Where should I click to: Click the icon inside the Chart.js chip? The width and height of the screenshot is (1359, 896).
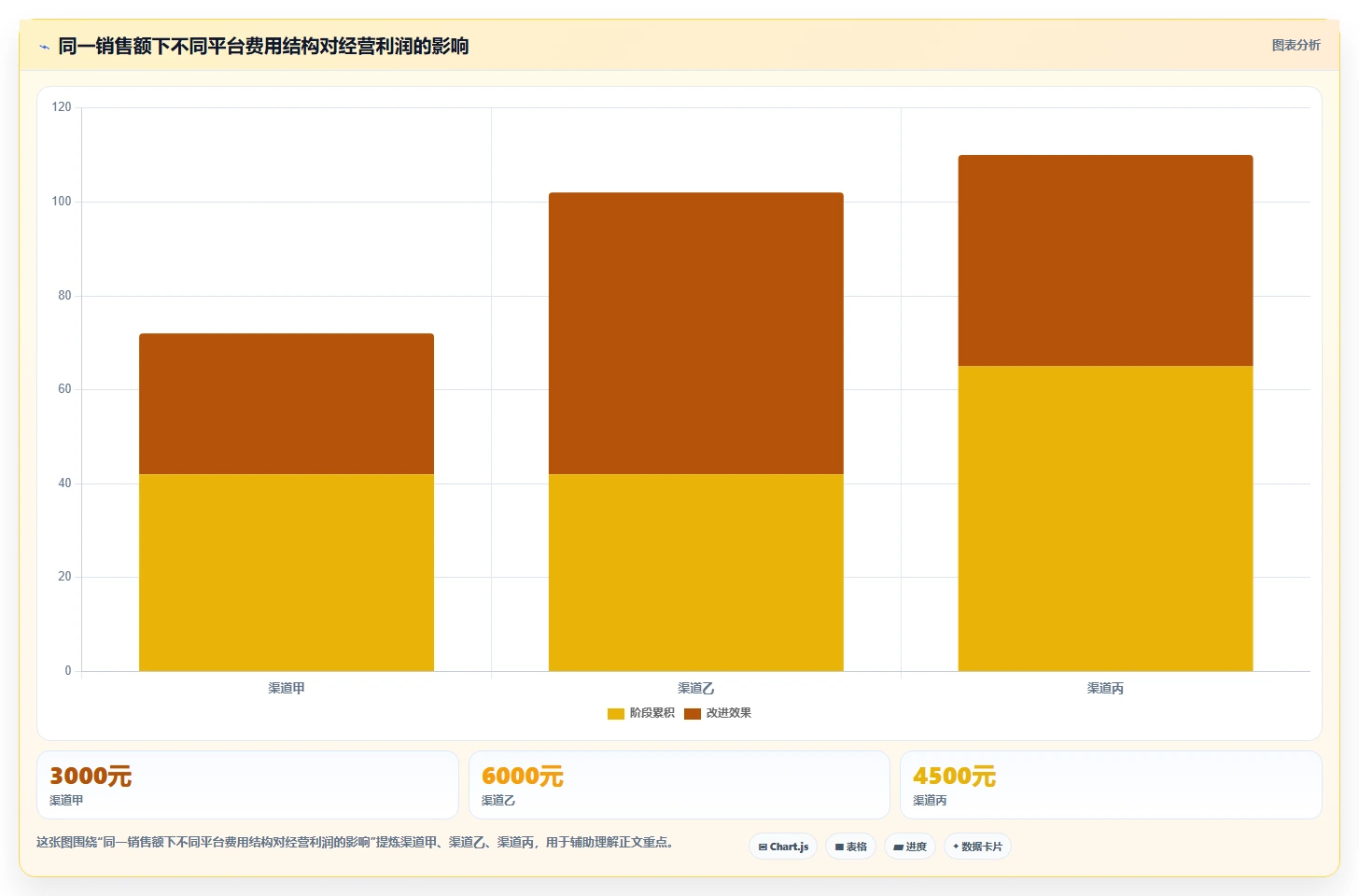click(763, 847)
